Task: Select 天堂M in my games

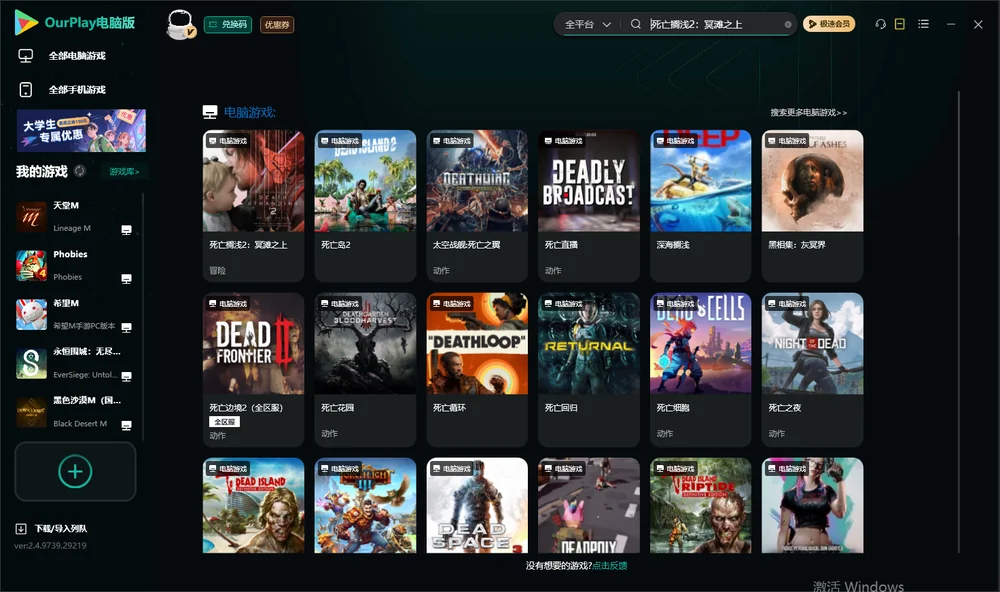Action: click(75, 217)
